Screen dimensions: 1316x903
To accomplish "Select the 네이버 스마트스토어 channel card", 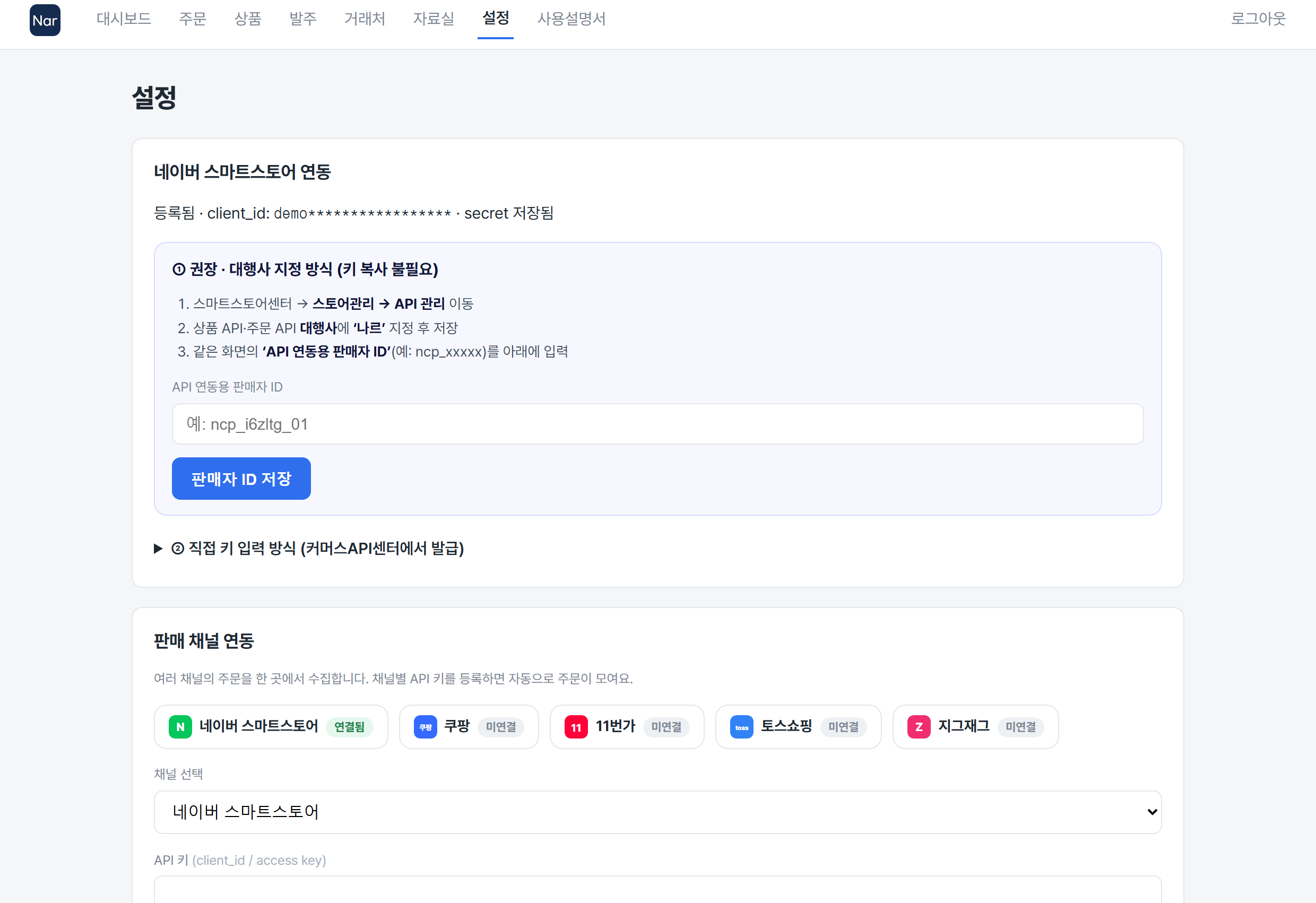I will [x=271, y=727].
